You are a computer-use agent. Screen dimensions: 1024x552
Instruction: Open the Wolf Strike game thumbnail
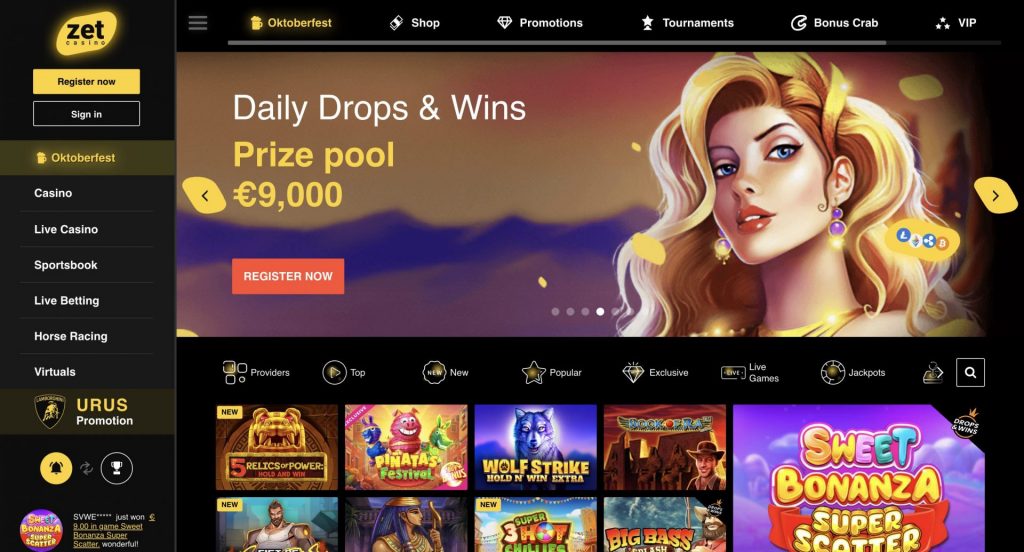(x=536, y=447)
